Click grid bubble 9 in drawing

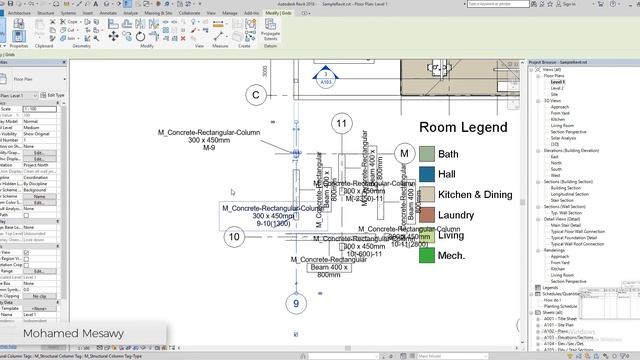pos(296,304)
